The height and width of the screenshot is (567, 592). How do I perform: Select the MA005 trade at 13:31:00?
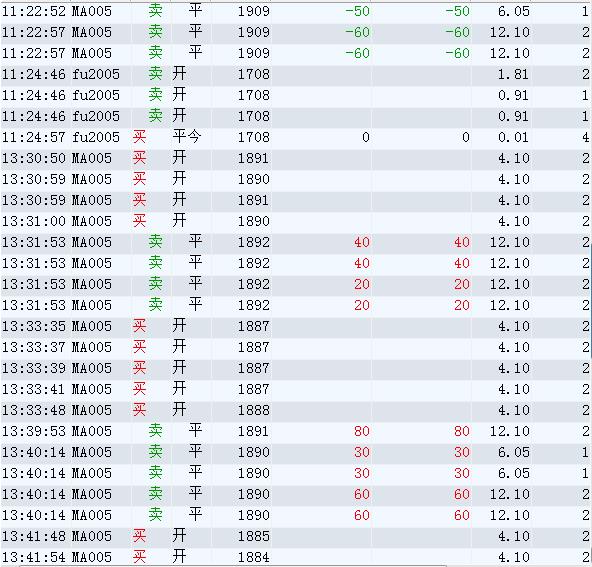pyautogui.click(x=296, y=221)
